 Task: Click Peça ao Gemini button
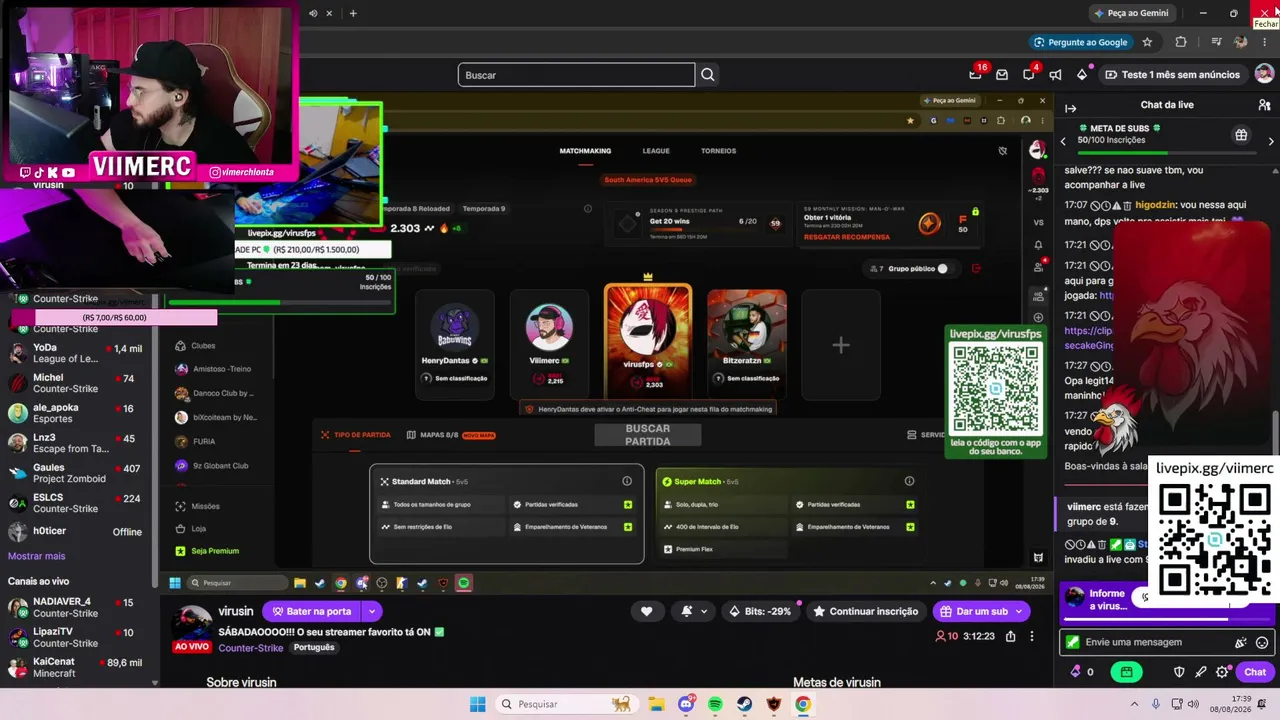coord(1131,13)
